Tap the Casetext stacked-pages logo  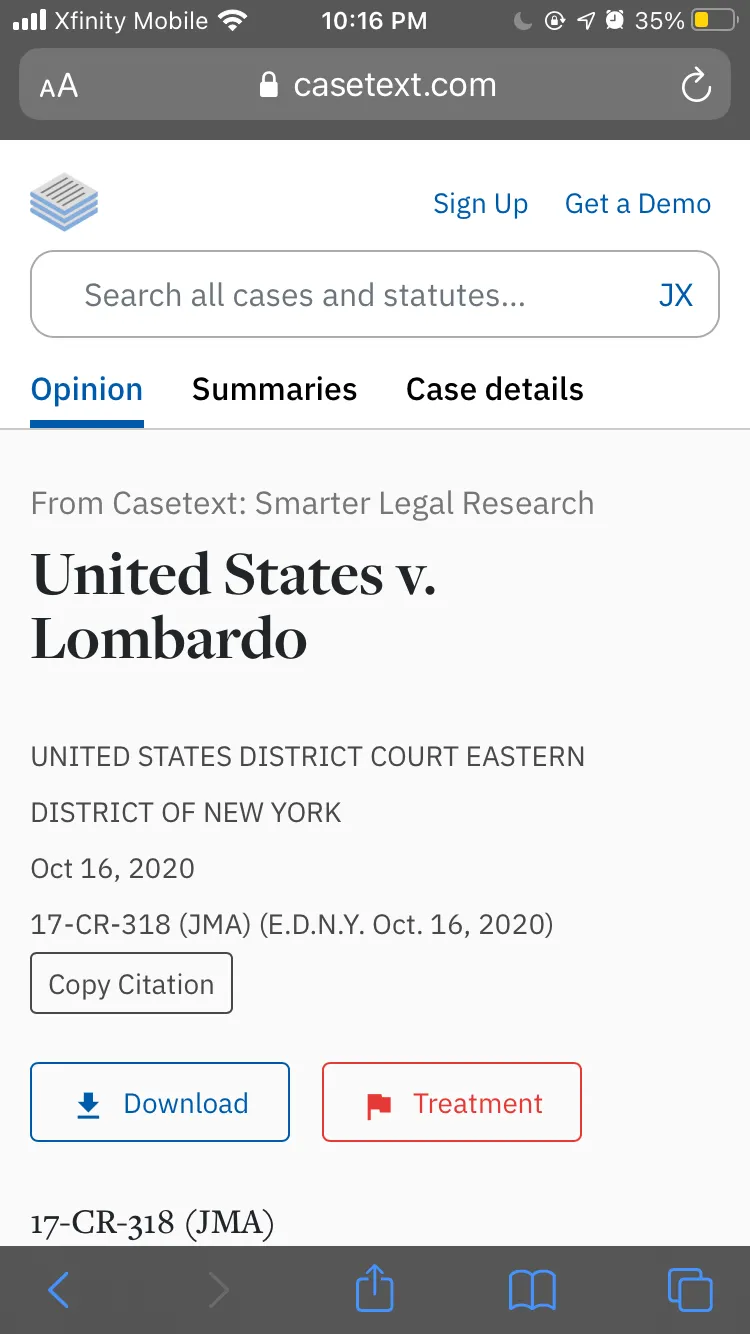[x=64, y=203]
